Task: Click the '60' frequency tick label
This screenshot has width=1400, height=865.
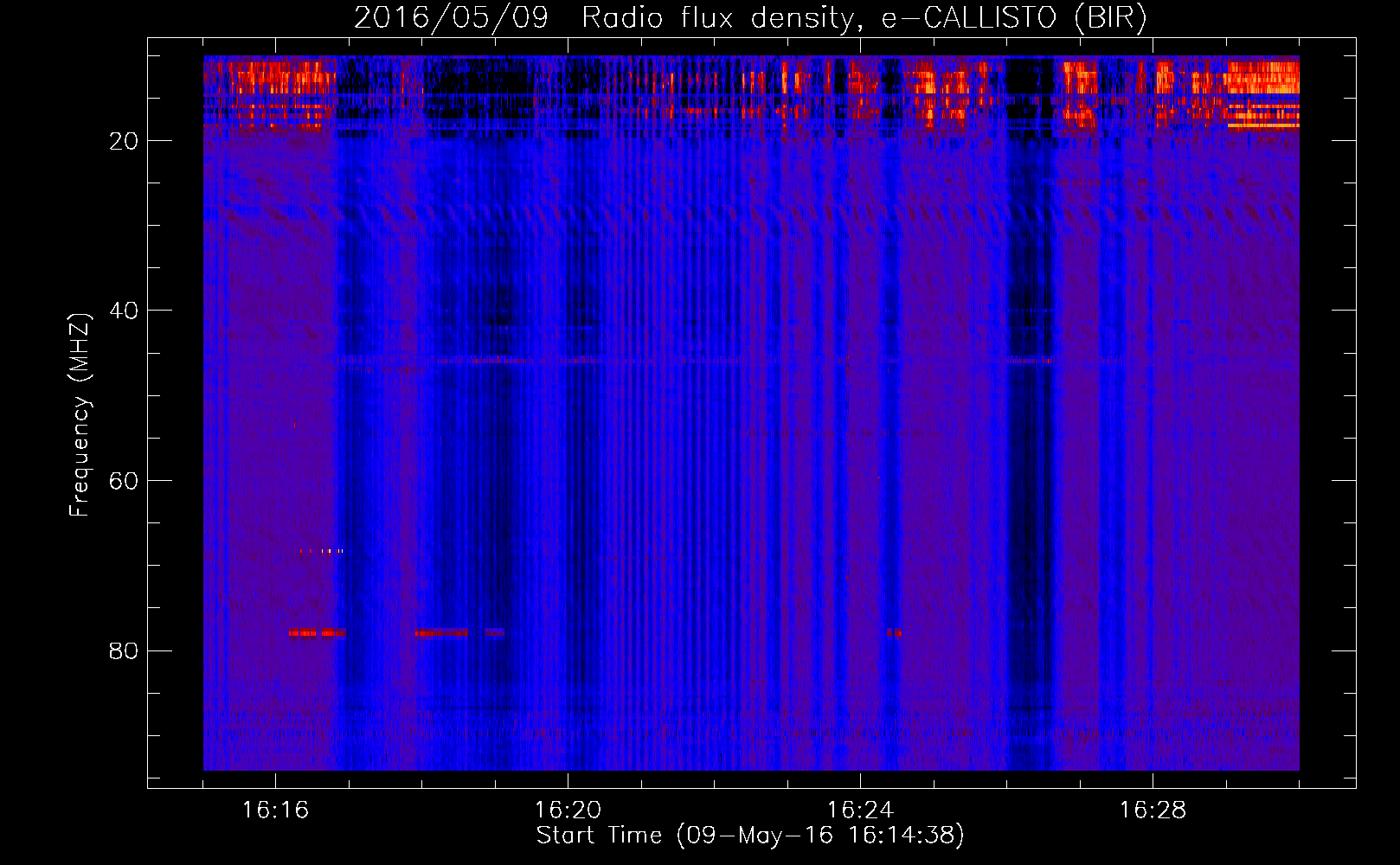Action: [124, 482]
